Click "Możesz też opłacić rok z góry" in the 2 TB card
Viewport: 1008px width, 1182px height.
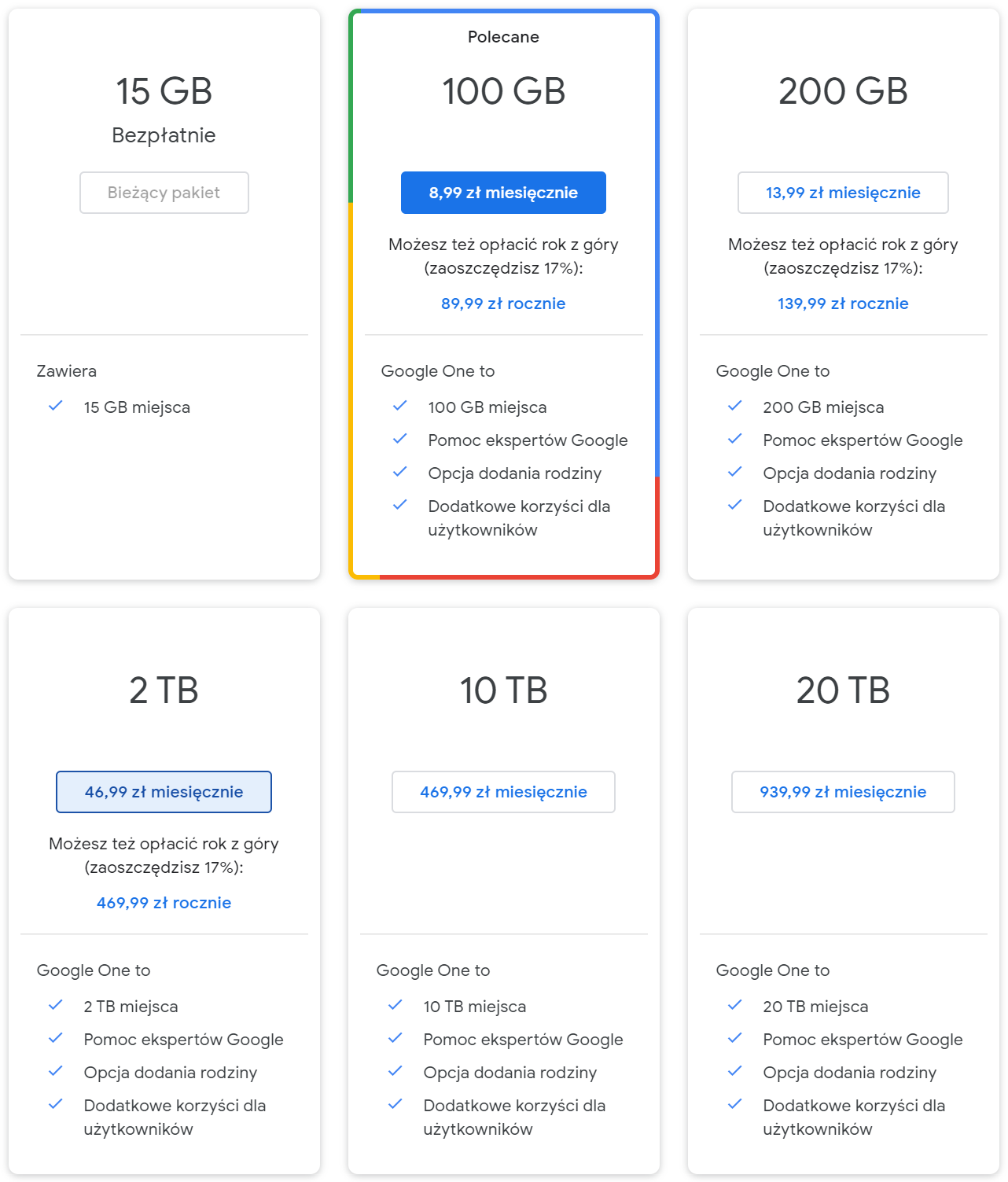[x=164, y=844]
